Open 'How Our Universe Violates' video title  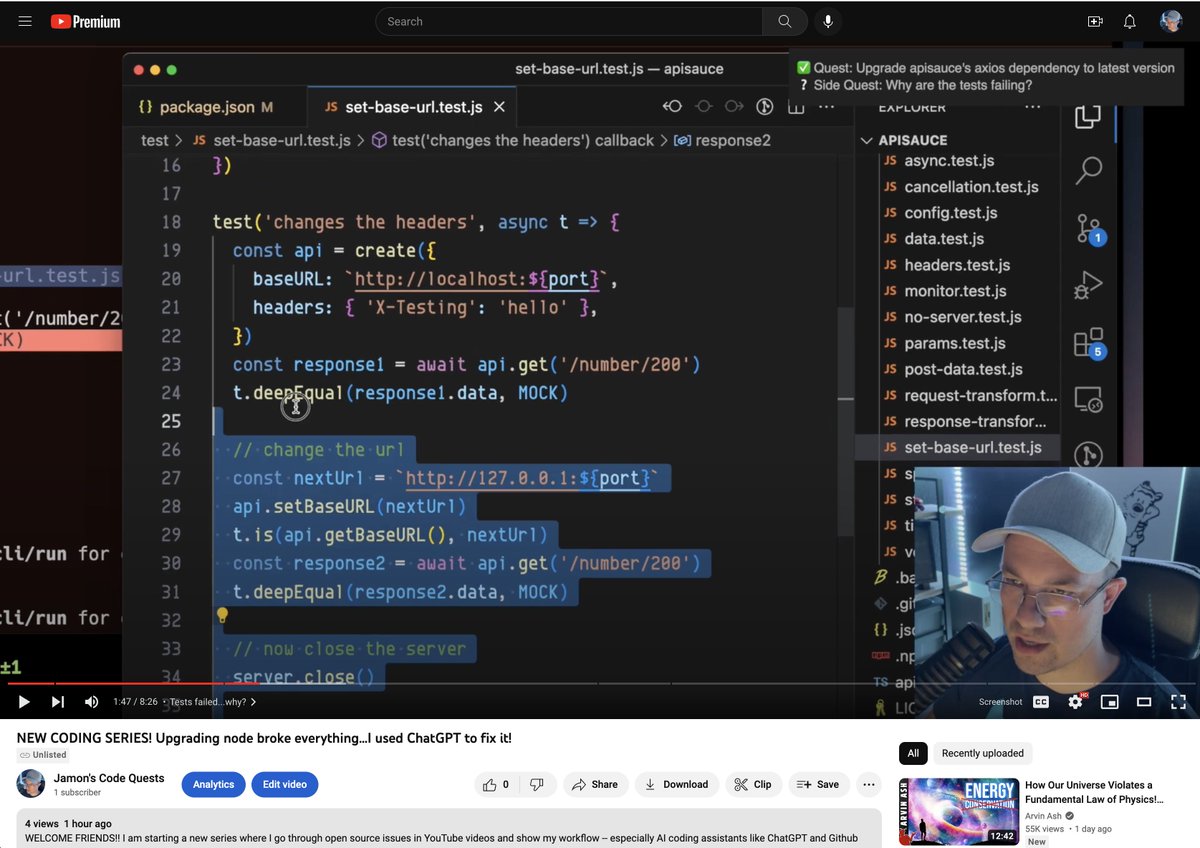click(1095, 792)
